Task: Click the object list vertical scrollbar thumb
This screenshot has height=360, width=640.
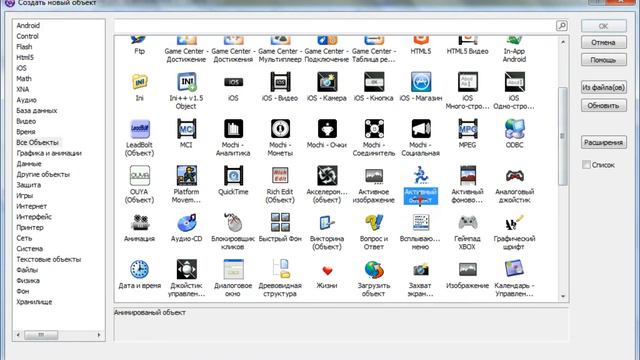Action: tap(563, 136)
